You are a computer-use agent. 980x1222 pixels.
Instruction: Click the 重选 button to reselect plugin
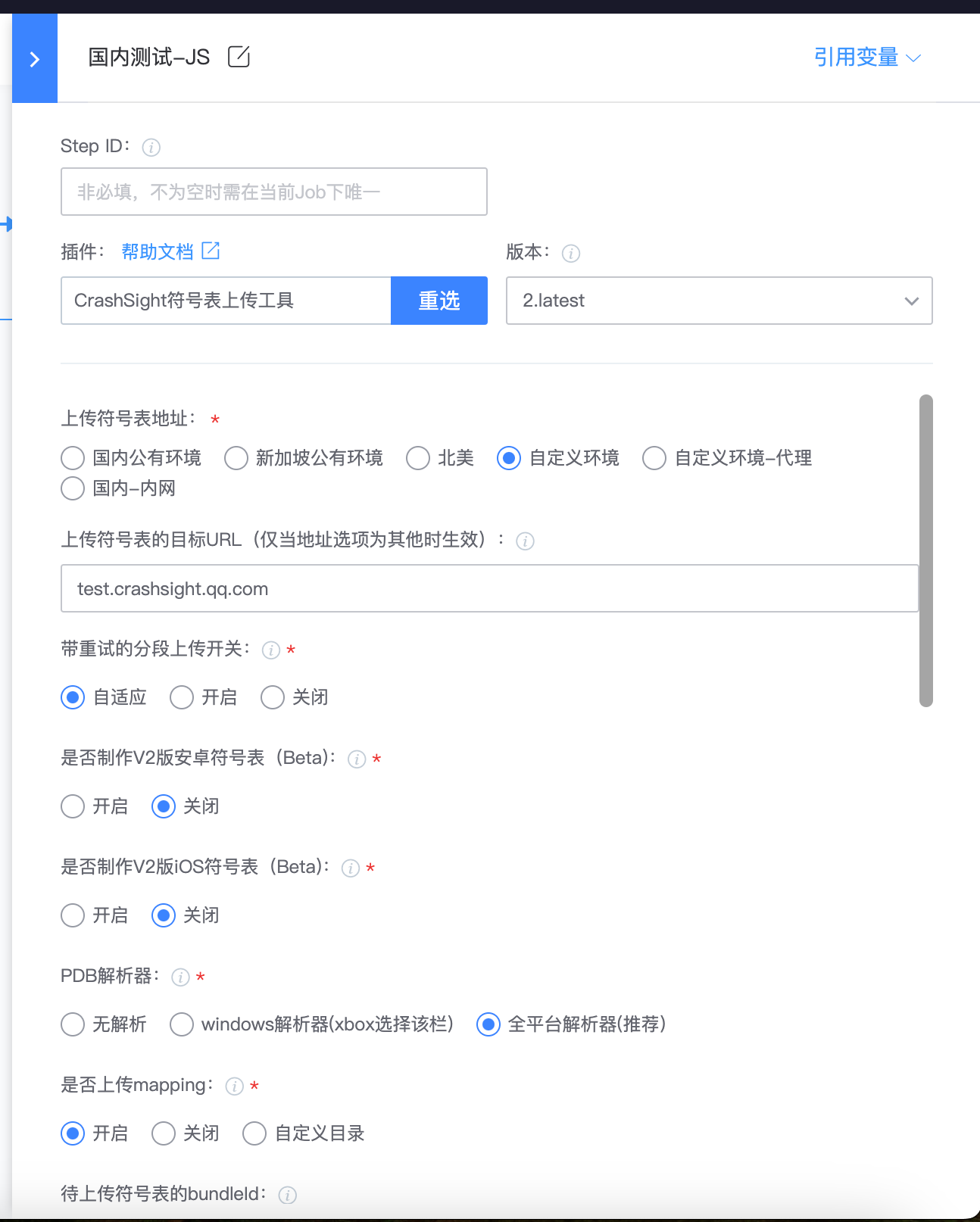[439, 301]
